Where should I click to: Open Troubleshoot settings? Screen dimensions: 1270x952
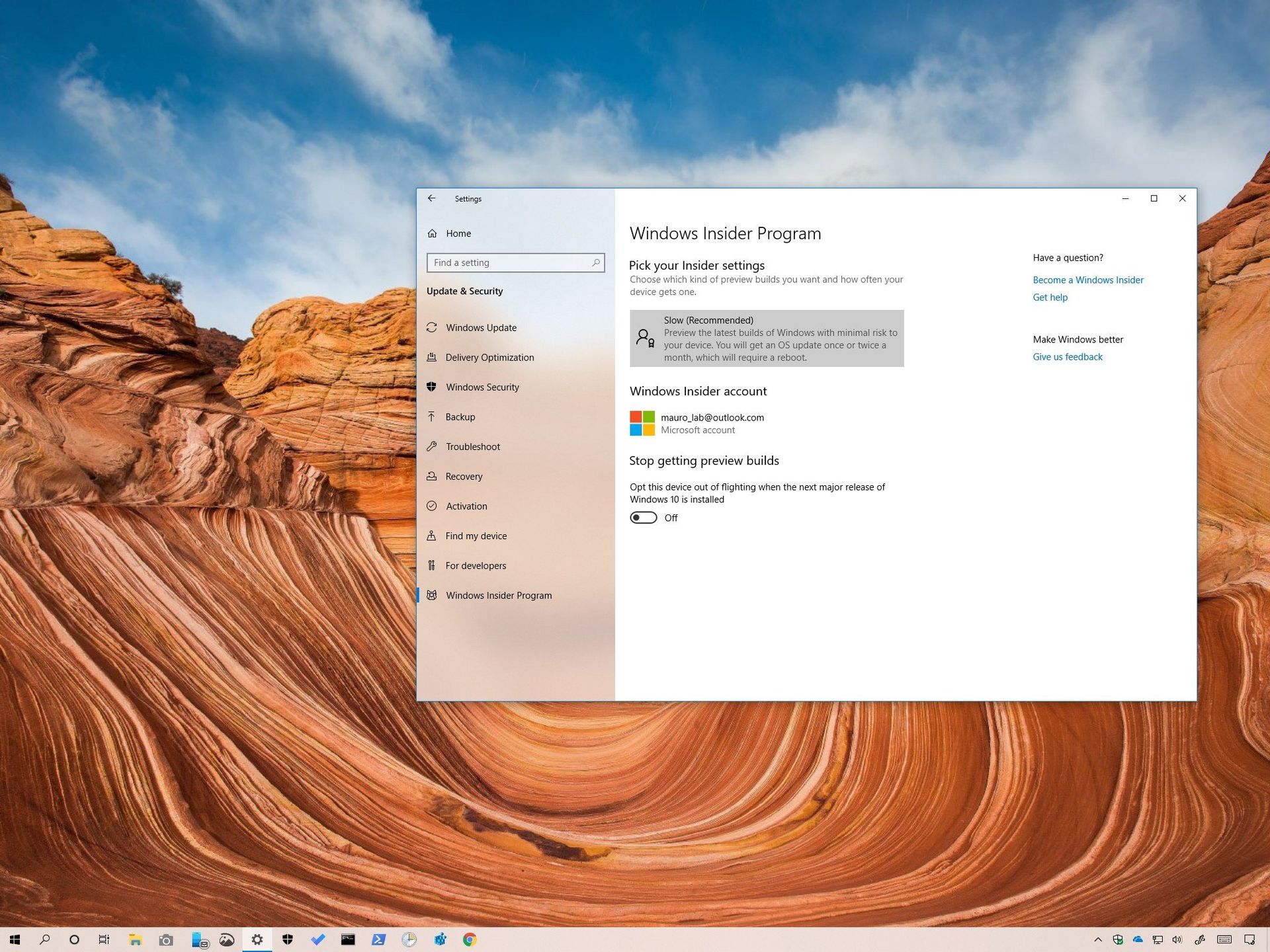click(473, 446)
